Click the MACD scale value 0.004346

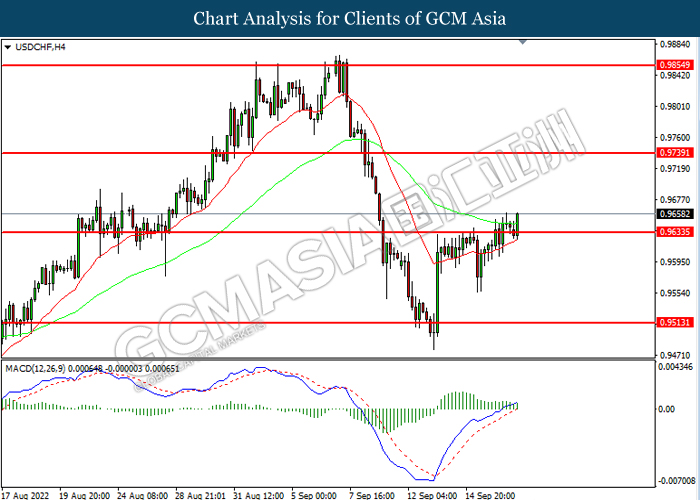[x=676, y=367]
